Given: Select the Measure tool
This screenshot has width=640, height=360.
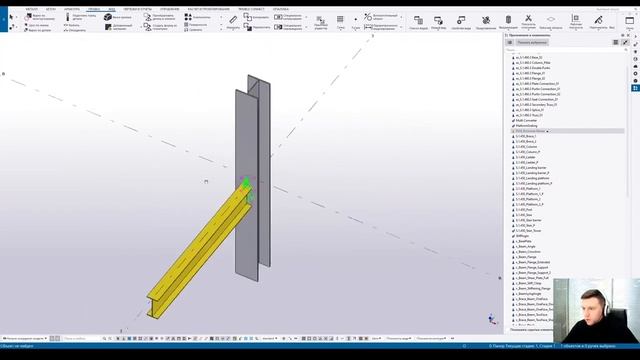Looking at the screenshot, I should (233, 21).
